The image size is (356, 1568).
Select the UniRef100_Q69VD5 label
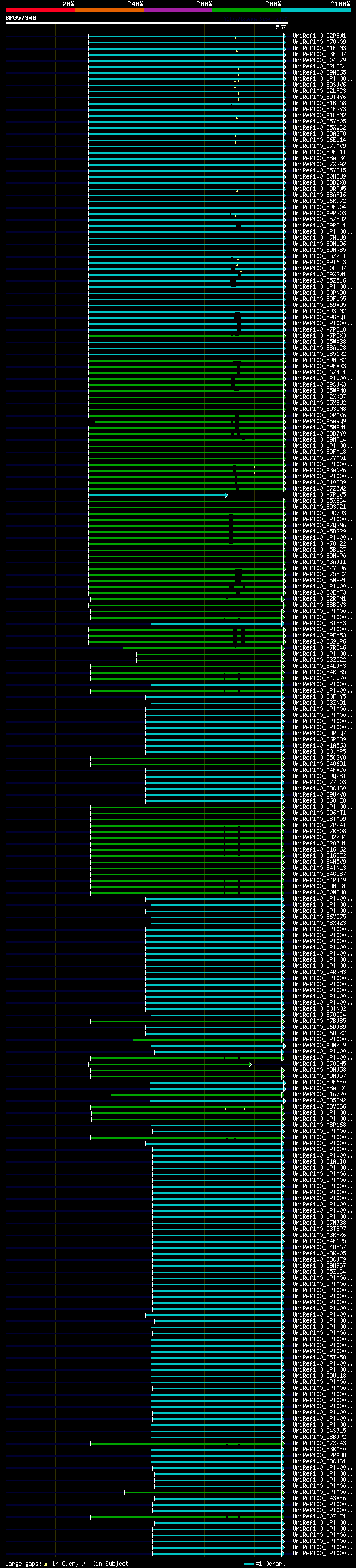click(x=319, y=305)
